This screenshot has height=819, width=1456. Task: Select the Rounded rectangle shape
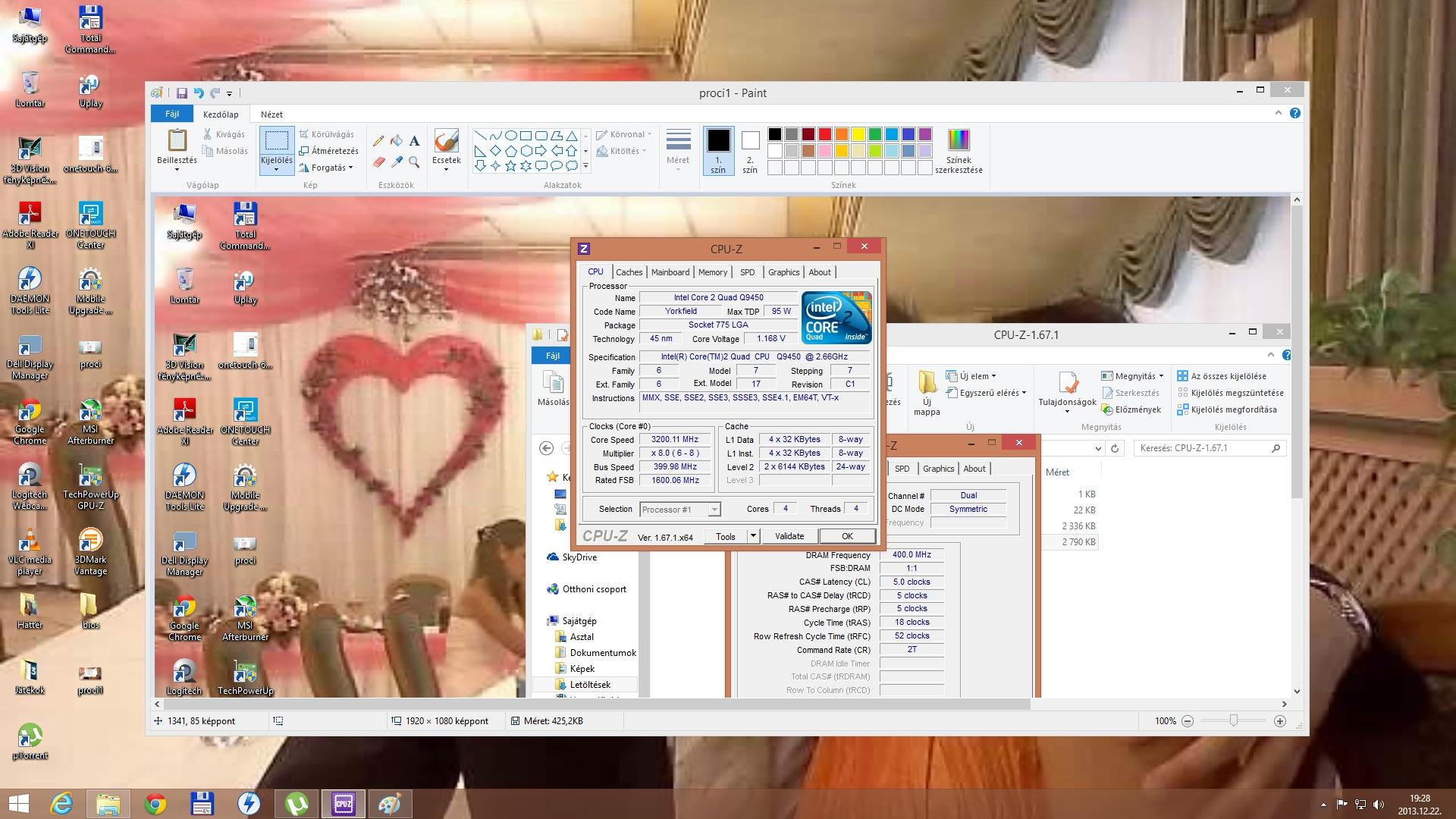[541, 136]
